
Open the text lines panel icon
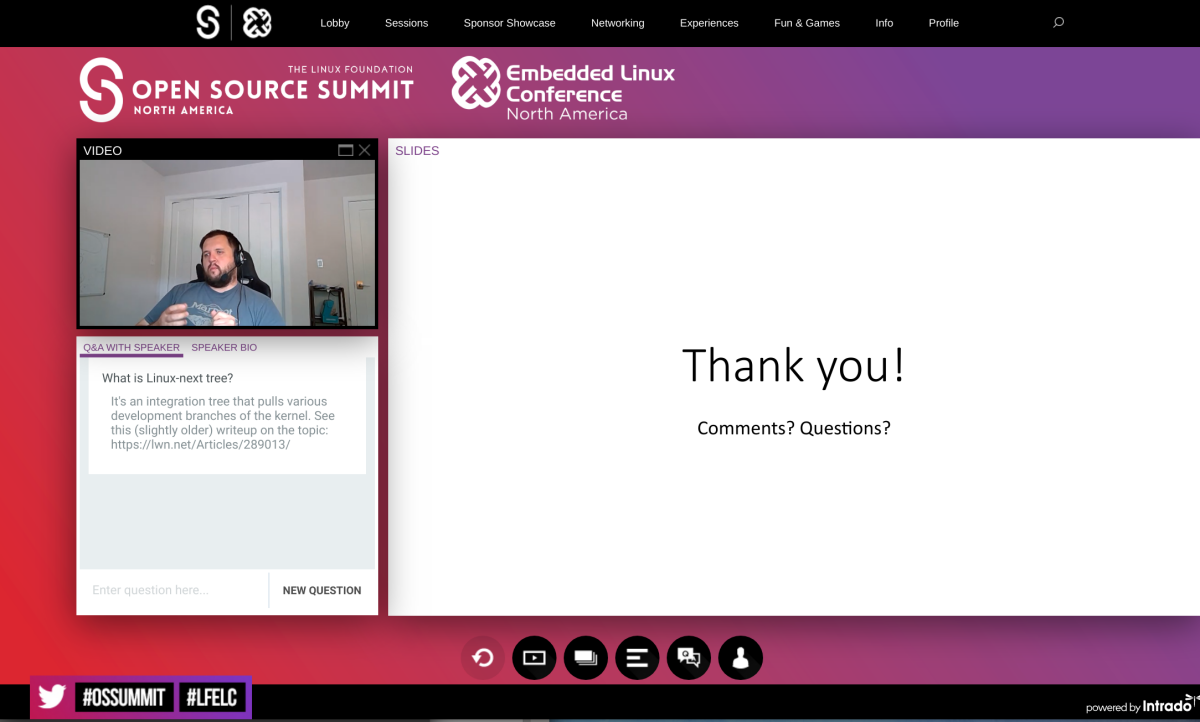(637, 658)
